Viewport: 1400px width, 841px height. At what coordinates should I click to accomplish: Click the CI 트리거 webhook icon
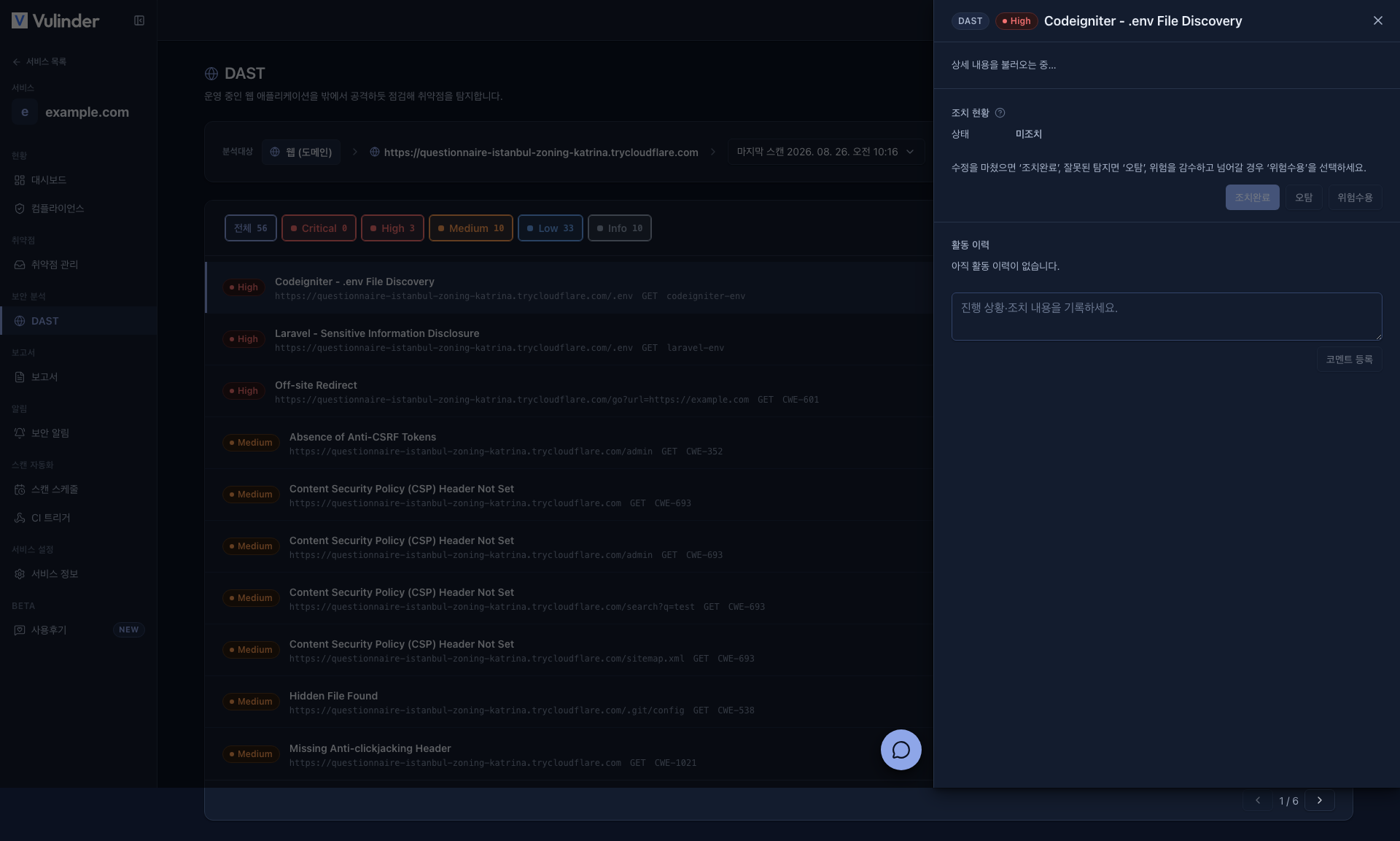[20, 518]
